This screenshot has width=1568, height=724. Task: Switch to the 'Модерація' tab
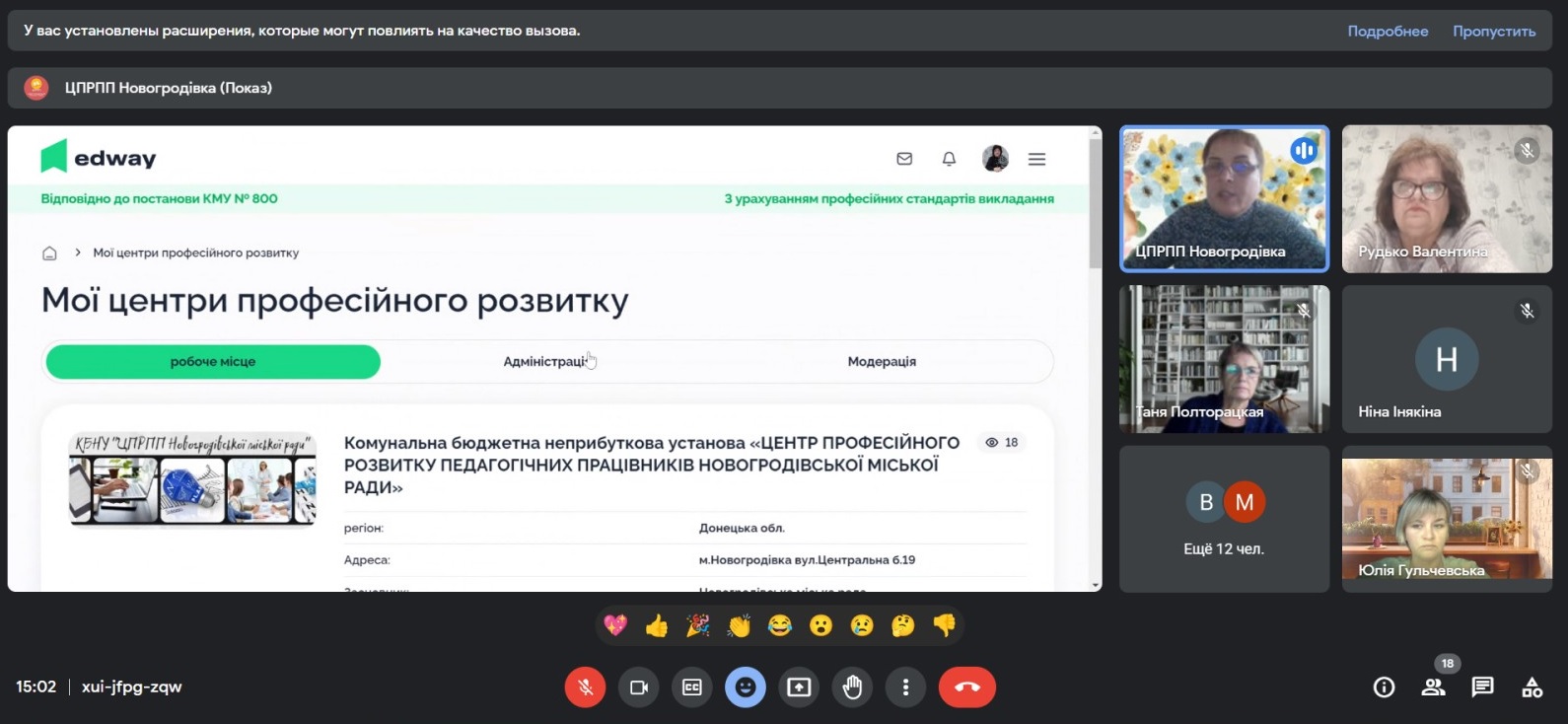click(882, 362)
